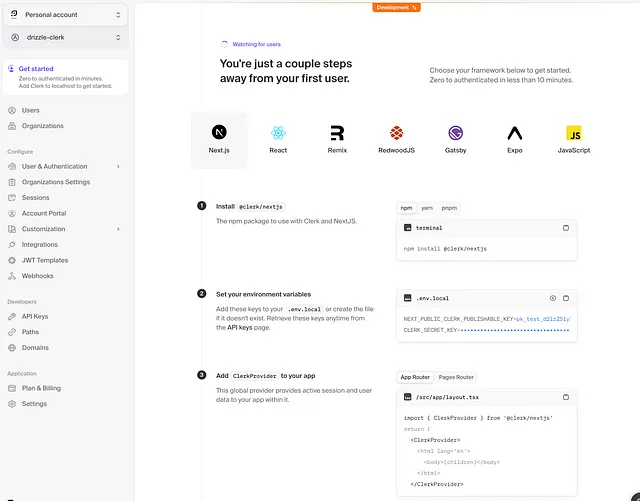
Task: Follow the API keys page link
Action: tap(240, 327)
